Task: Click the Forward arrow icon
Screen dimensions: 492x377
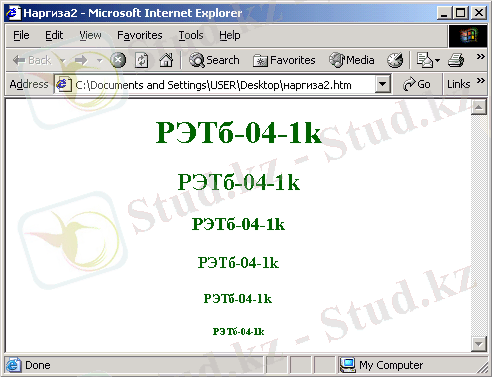Action: 81,60
